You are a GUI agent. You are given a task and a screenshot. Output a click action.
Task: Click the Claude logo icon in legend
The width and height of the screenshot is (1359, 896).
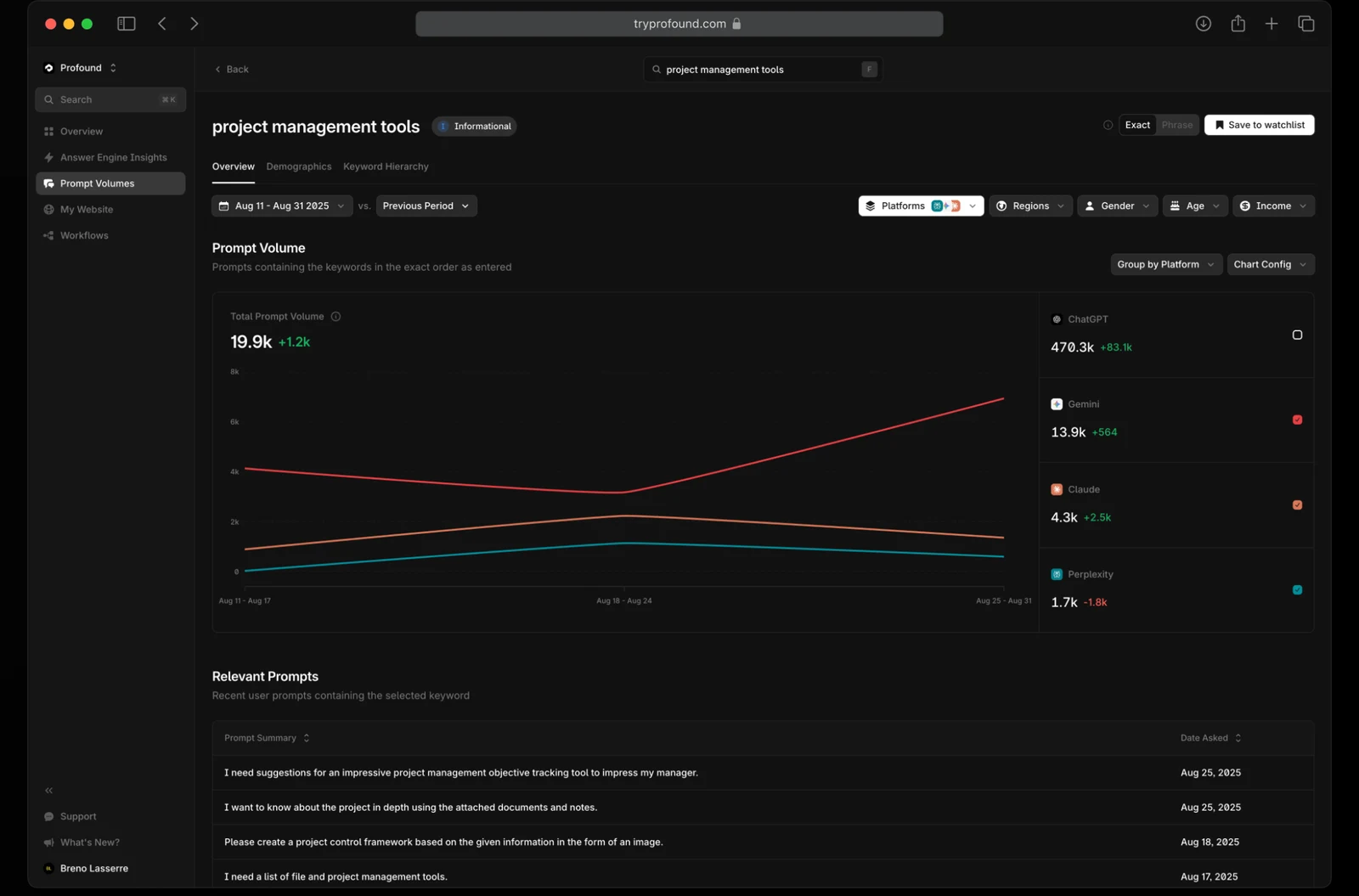(x=1057, y=489)
